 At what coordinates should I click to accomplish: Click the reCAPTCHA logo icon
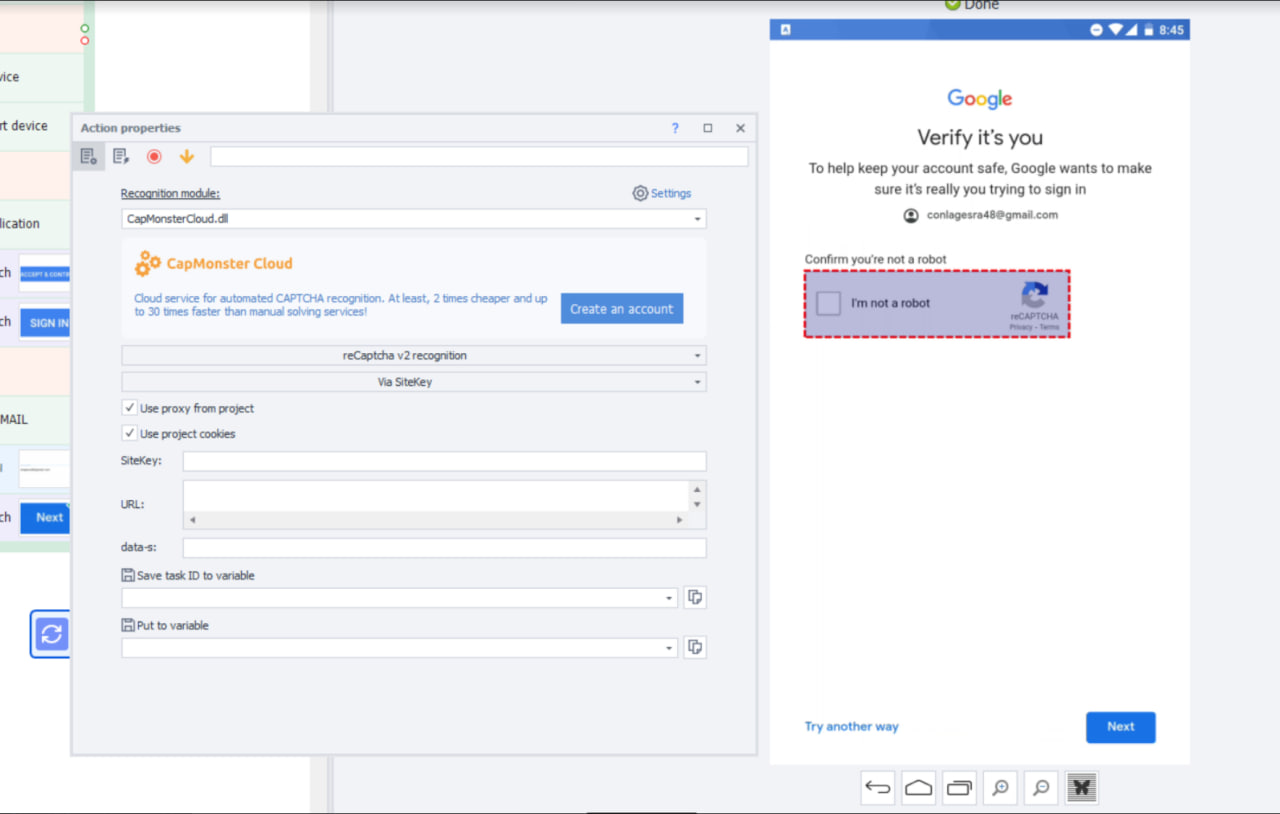(1034, 295)
